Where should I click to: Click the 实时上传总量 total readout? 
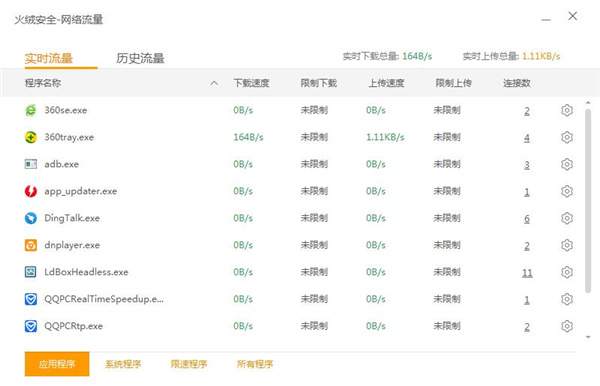[x=511, y=56]
